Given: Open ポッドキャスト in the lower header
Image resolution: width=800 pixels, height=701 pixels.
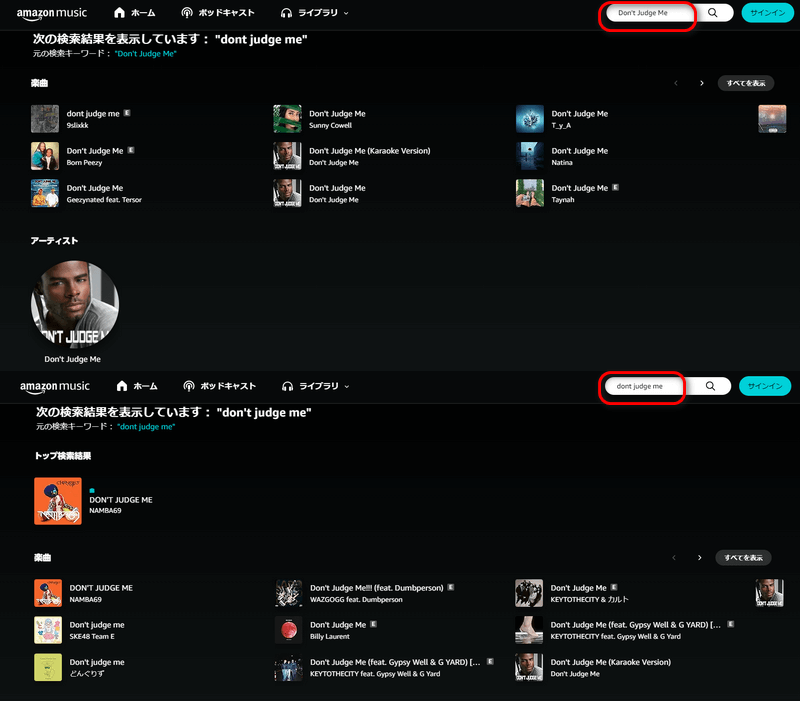Looking at the screenshot, I should 219,386.
